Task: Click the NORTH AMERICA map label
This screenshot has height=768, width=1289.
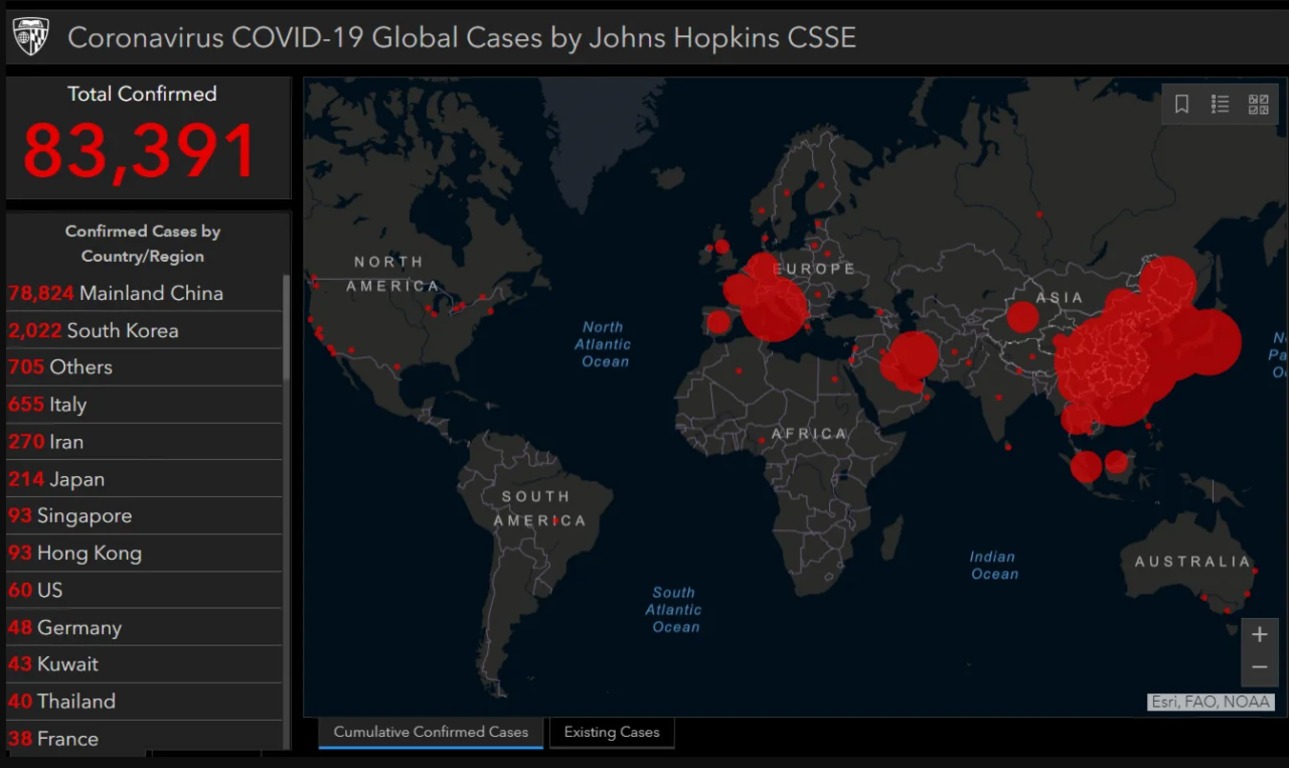Action: click(393, 274)
